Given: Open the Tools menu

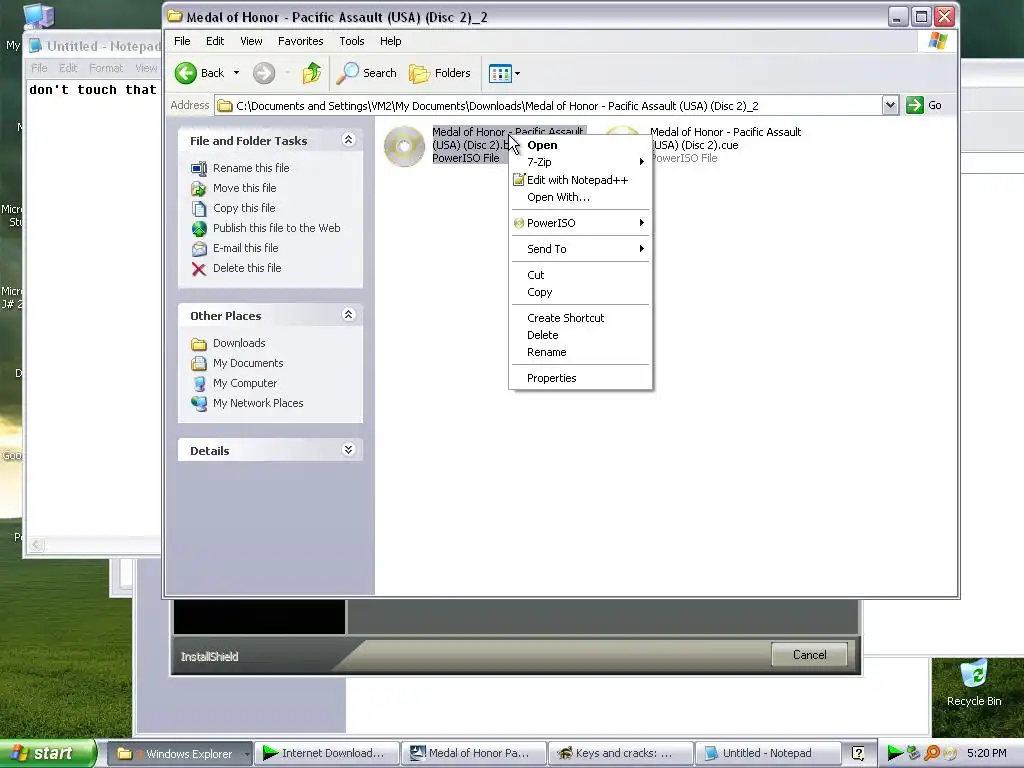Looking at the screenshot, I should click(x=351, y=41).
